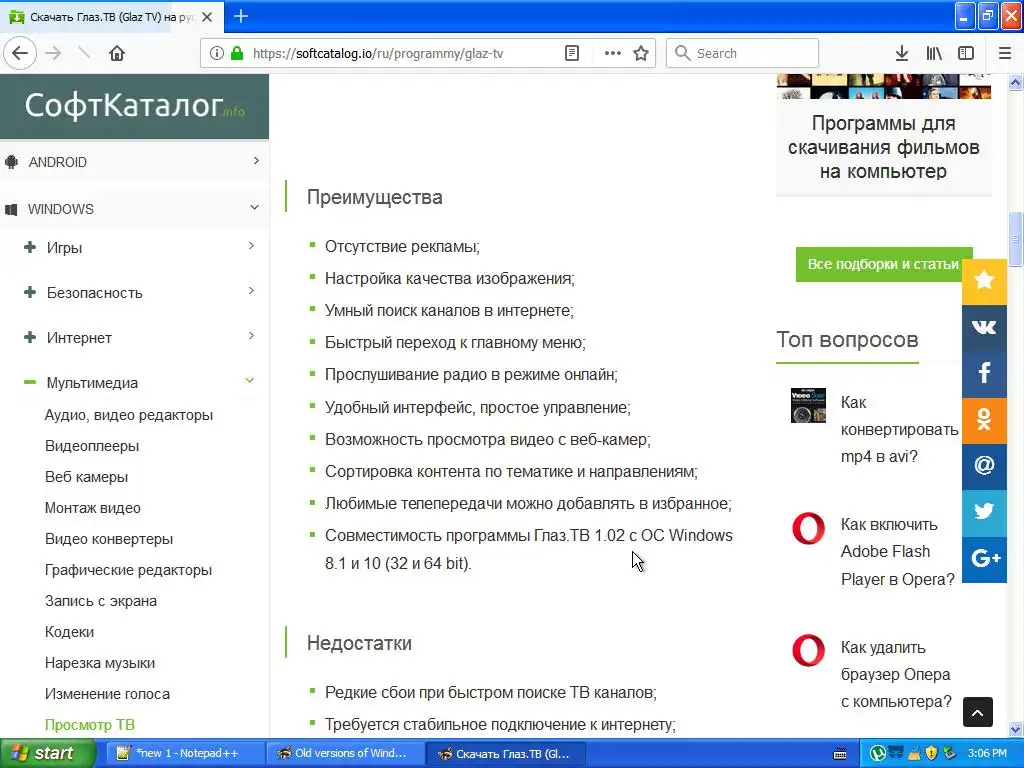Expand the ANDROID category

[134, 162]
